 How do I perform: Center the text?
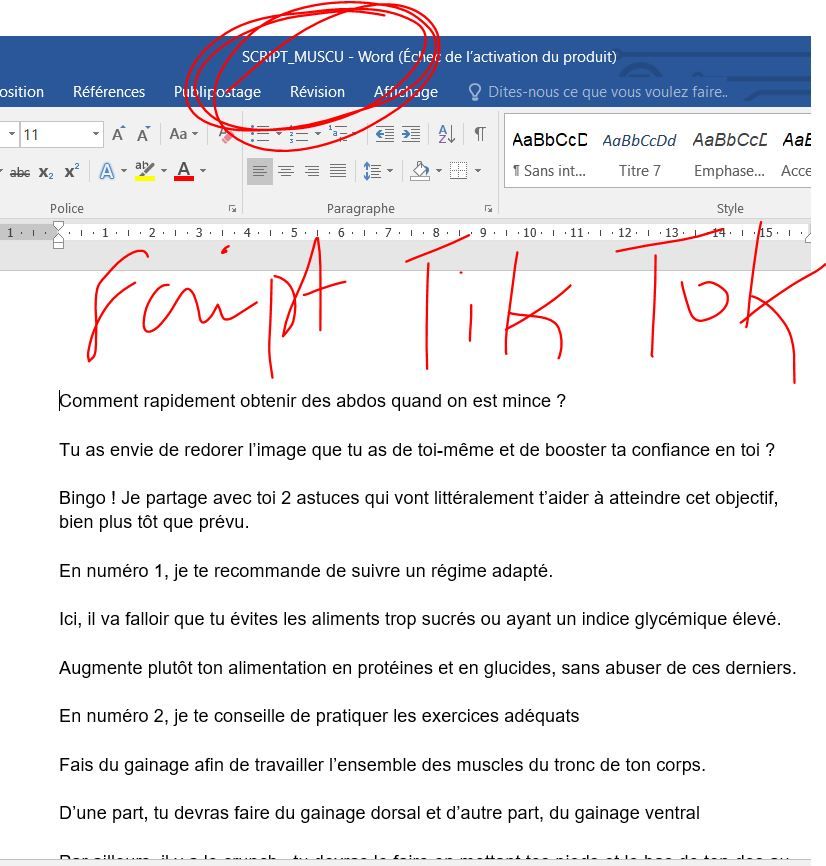point(285,171)
